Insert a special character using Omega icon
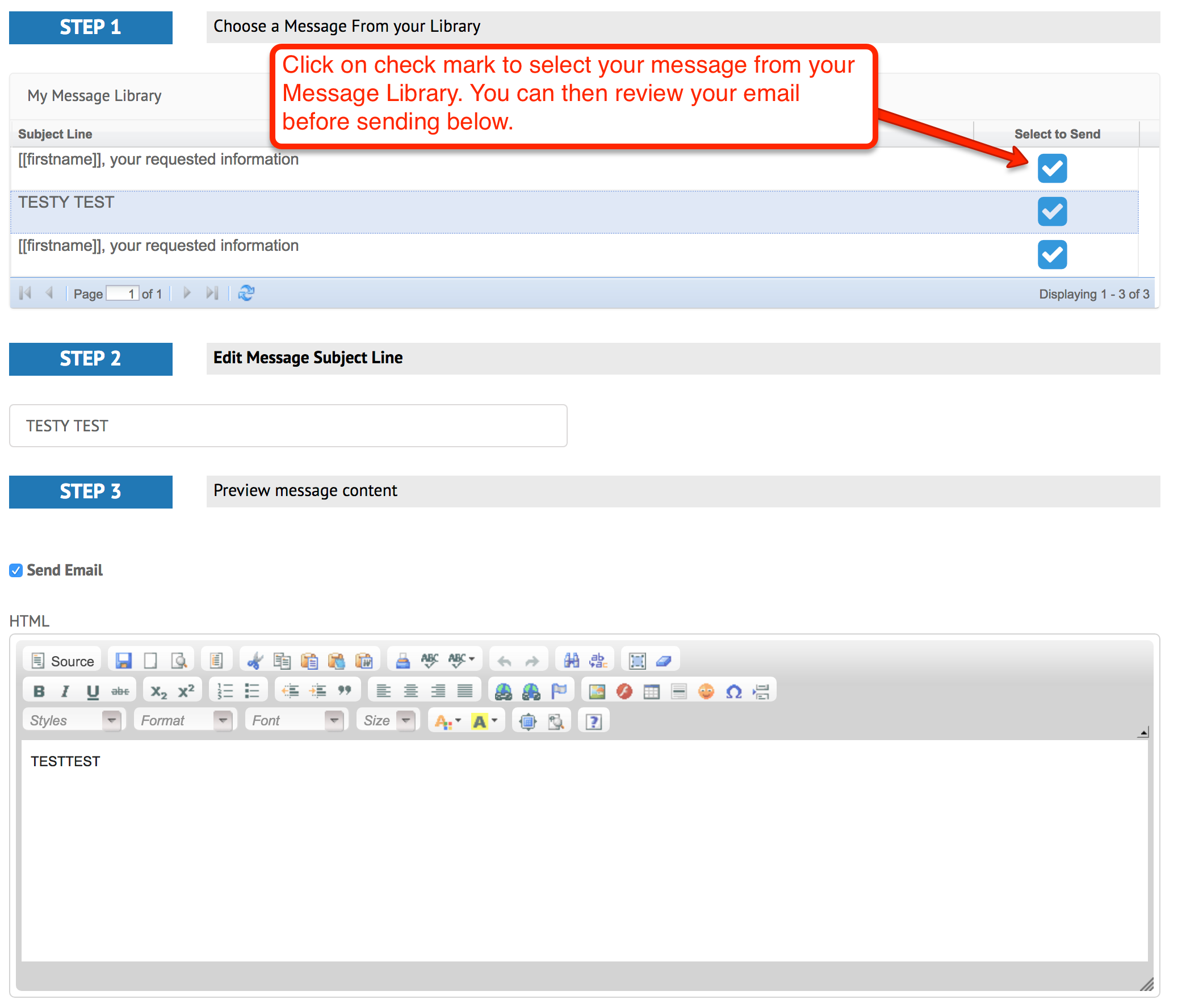 coord(733,691)
